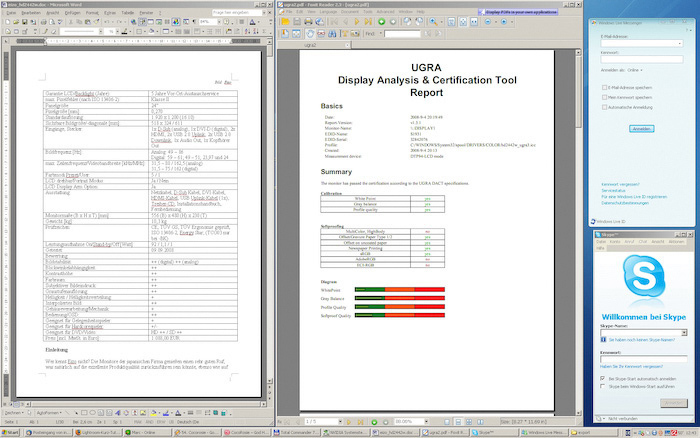
Task: Select the text selection tool in Foxit
Action: (x=344, y=33)
